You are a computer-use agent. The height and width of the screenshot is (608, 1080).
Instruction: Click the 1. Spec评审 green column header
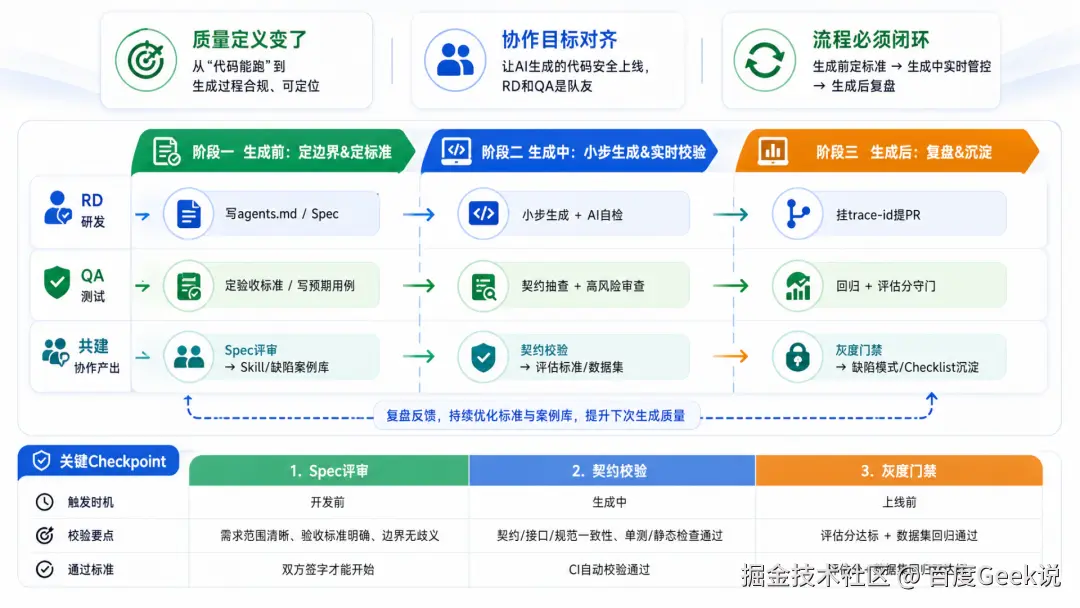pos(329,471)
